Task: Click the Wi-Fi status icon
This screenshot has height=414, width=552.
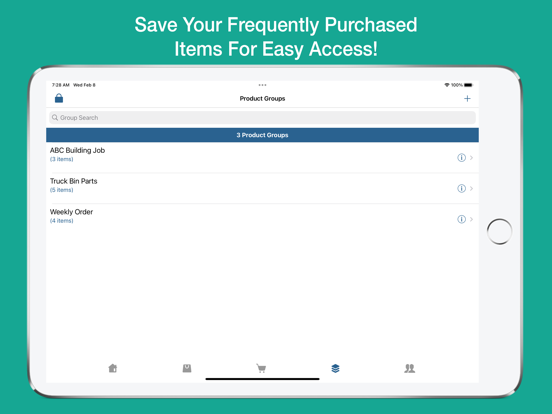Action: click(x=447, y=85)
